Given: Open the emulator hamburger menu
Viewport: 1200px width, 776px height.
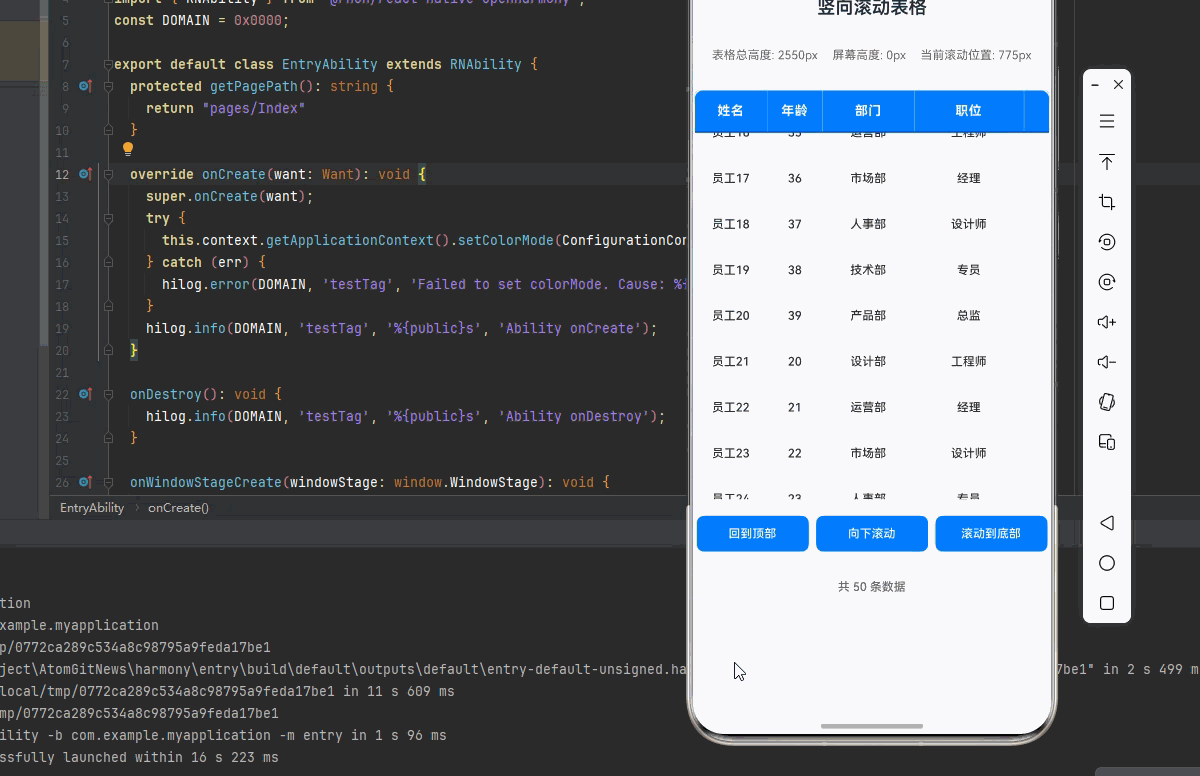Looking at the screenshot, I should click(1107, 121).
